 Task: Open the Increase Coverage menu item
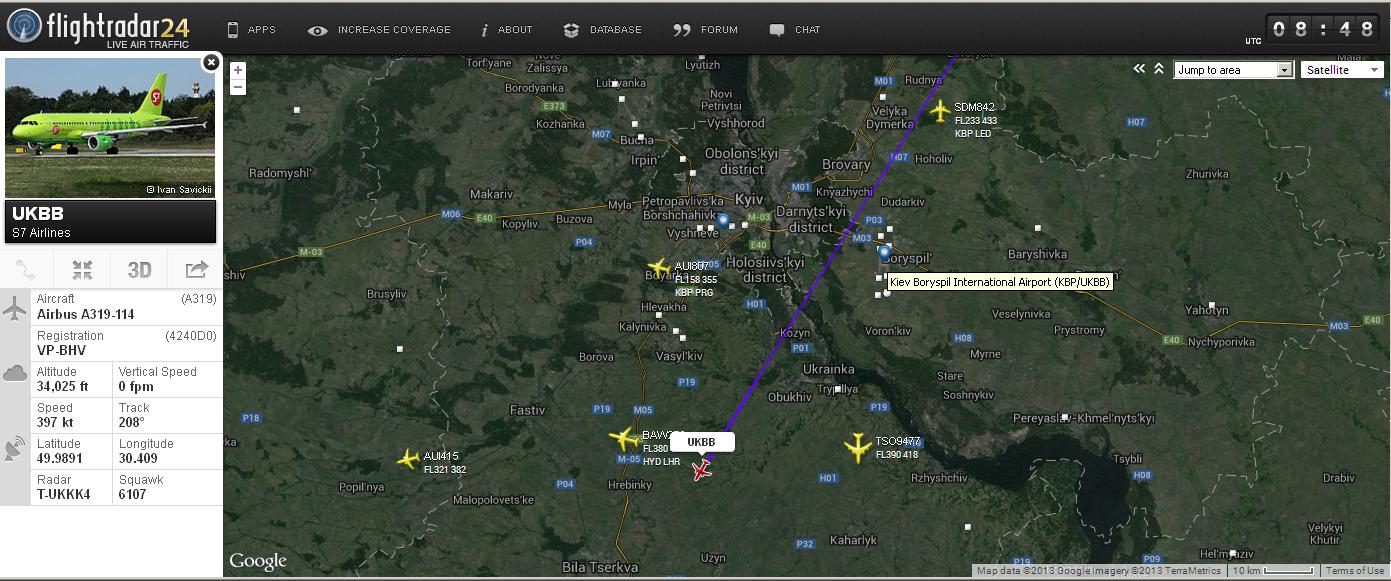click(379, 30)
